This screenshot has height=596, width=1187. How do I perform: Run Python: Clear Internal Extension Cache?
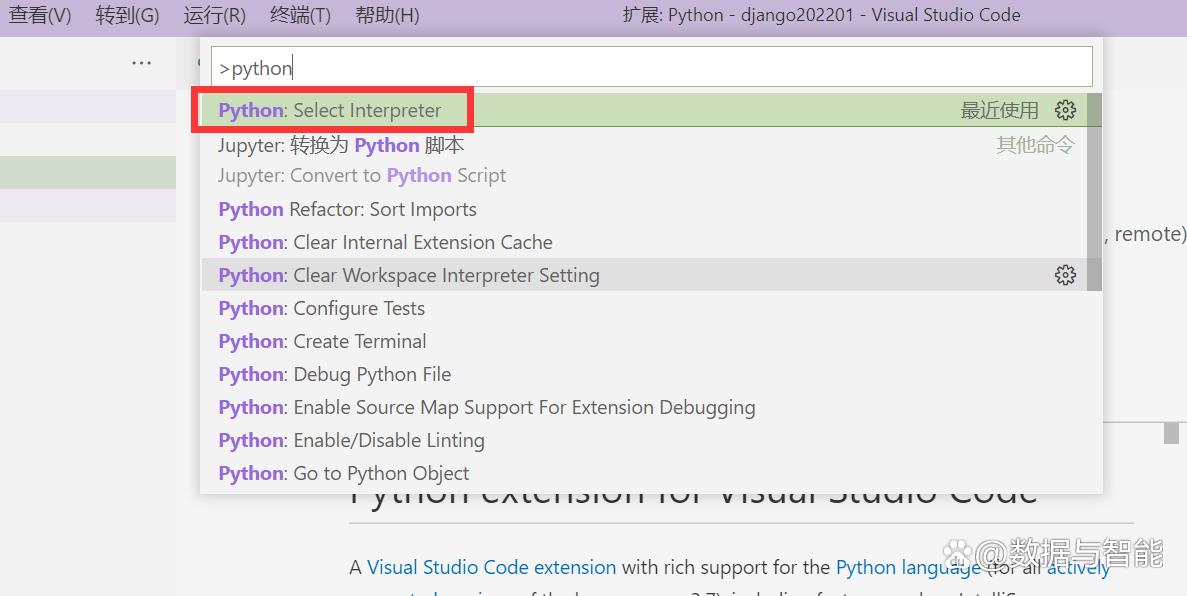click(x=385, y=242)
